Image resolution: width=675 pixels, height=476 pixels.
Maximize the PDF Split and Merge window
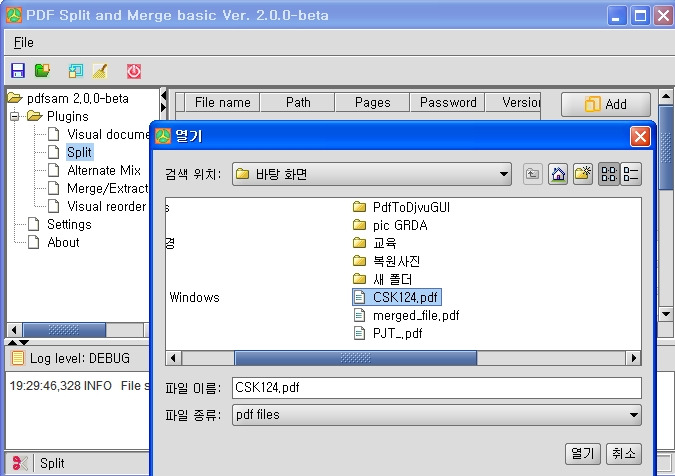641,16
